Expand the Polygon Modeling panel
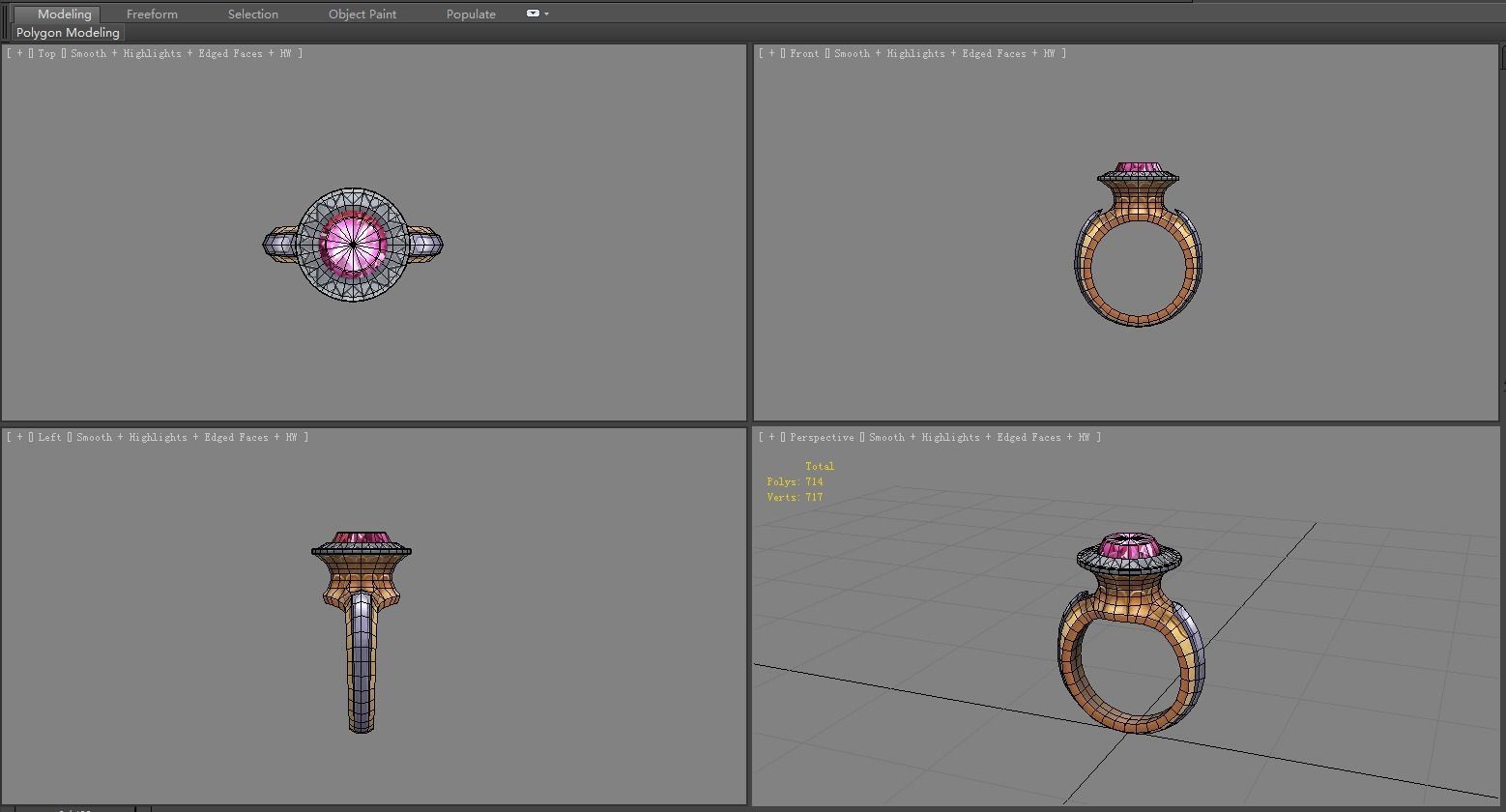 point(68,33)
